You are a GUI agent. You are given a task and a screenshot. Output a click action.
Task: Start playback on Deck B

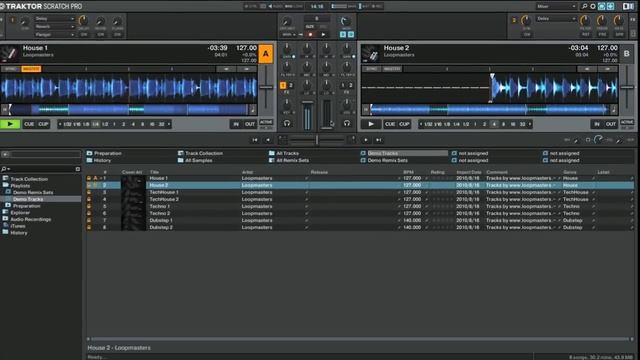tap(371, 124)
